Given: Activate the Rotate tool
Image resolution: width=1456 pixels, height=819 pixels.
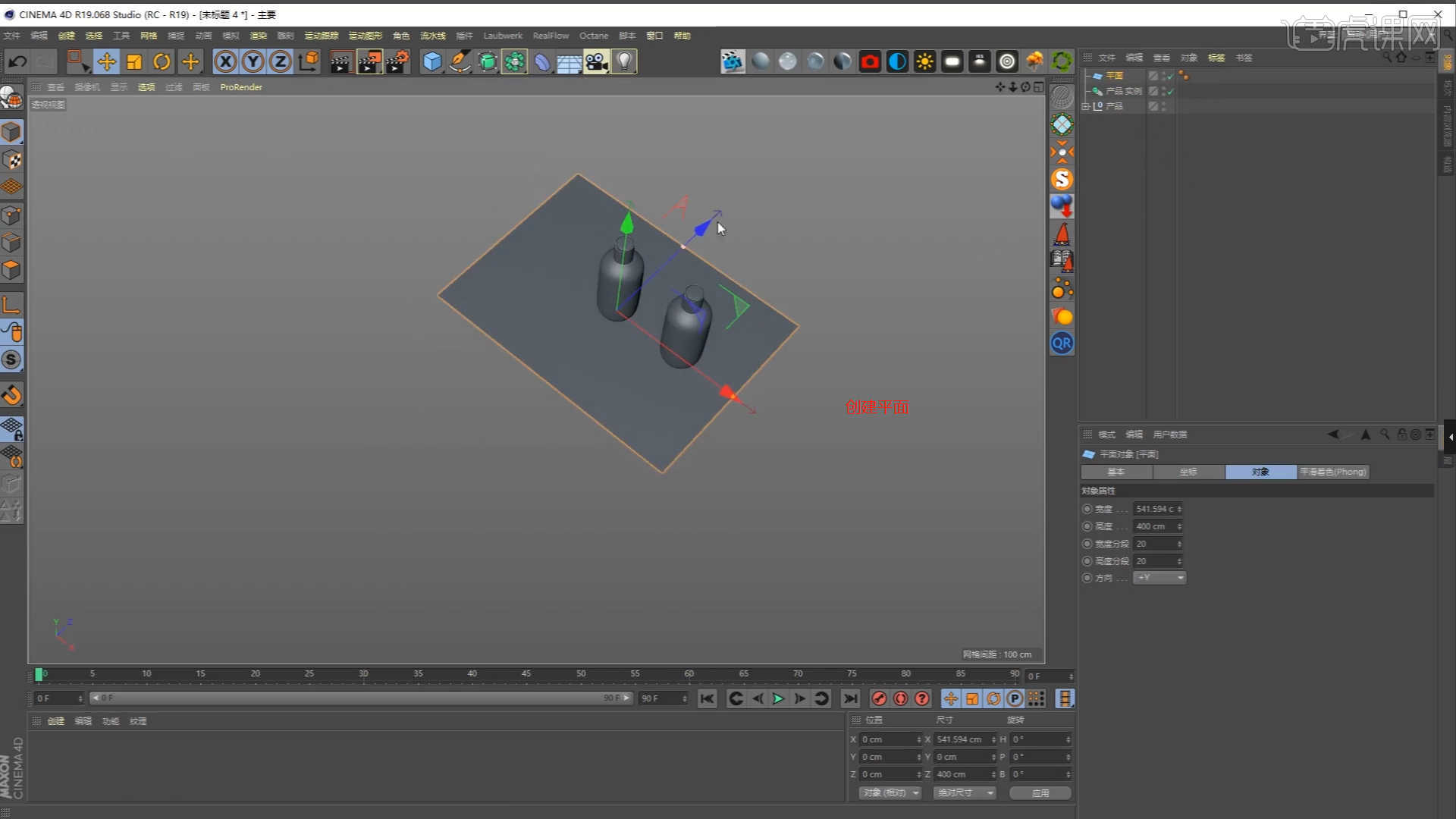Looking at the screenshot, I should click(162, 61).
